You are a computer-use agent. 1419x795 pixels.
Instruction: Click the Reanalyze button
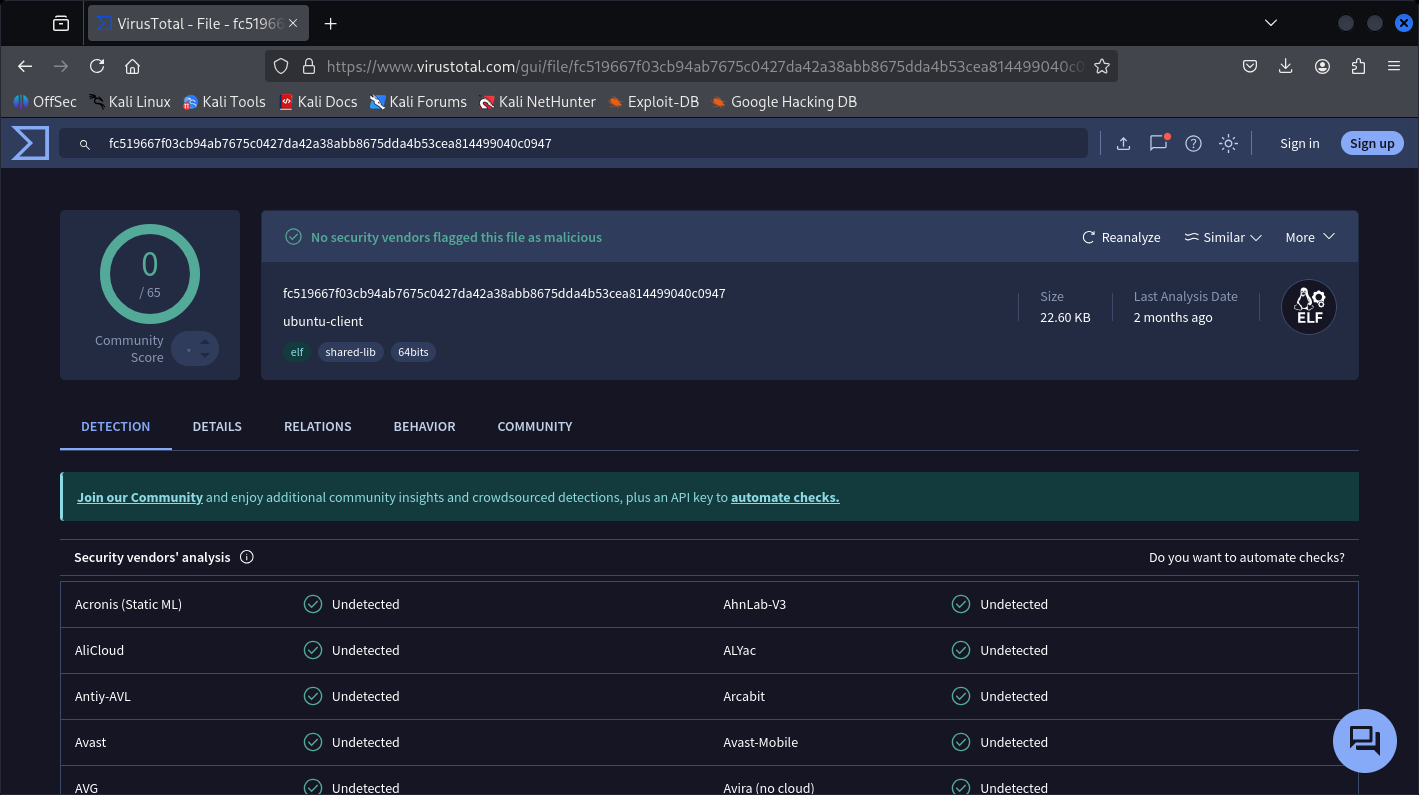click(x=1121, y=237)
